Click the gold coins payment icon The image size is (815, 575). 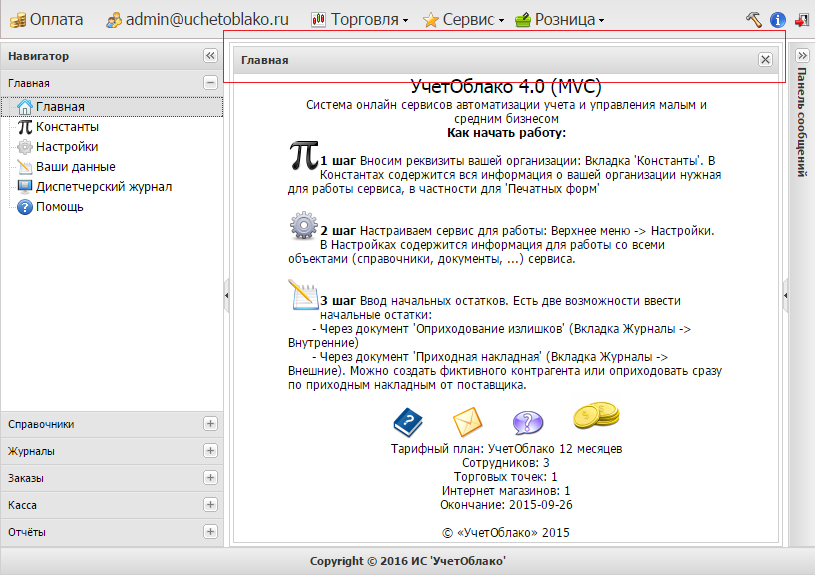click(x=596, y=416)
